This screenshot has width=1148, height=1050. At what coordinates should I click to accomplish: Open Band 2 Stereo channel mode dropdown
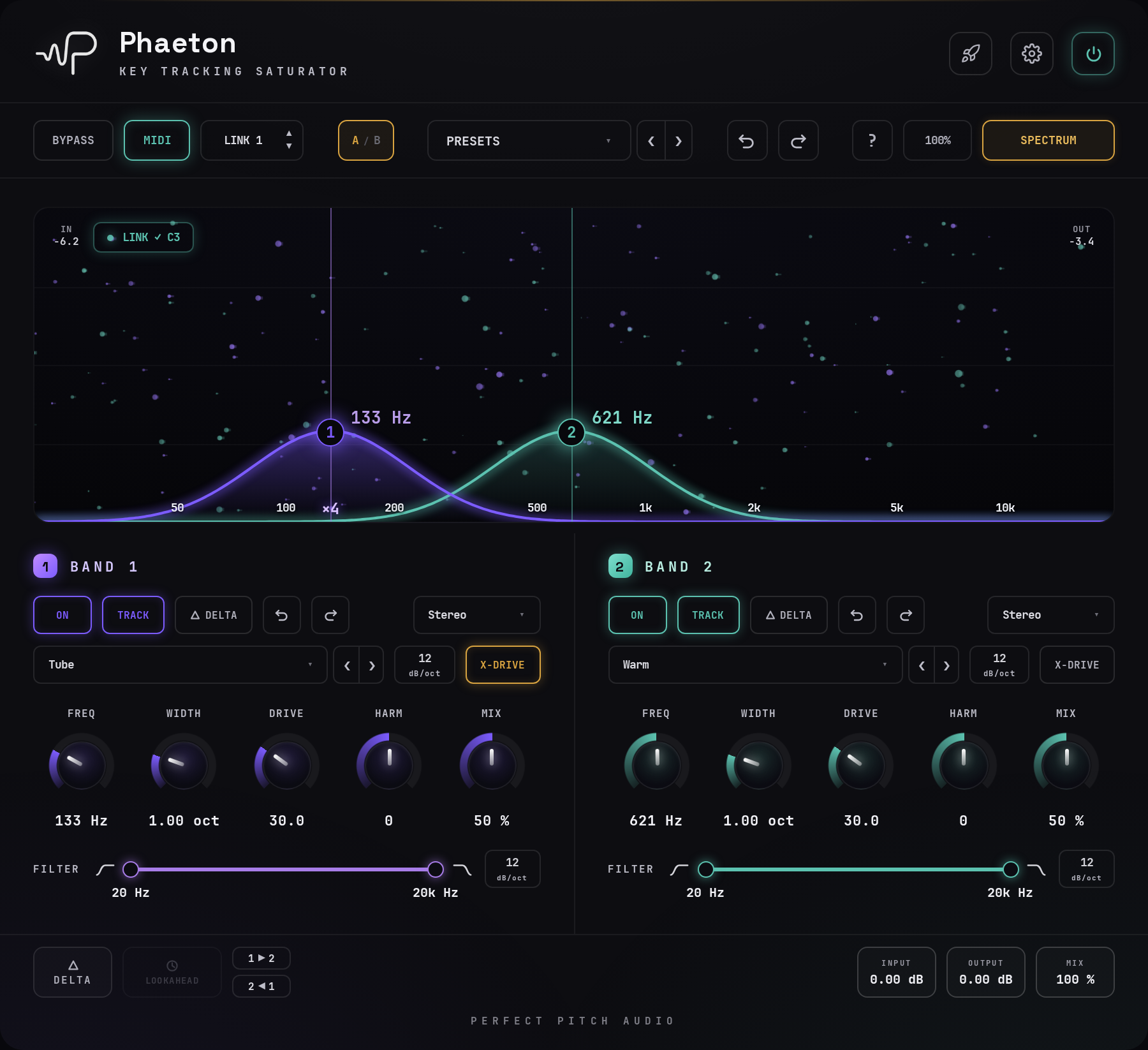click(x=1051, y=615)
